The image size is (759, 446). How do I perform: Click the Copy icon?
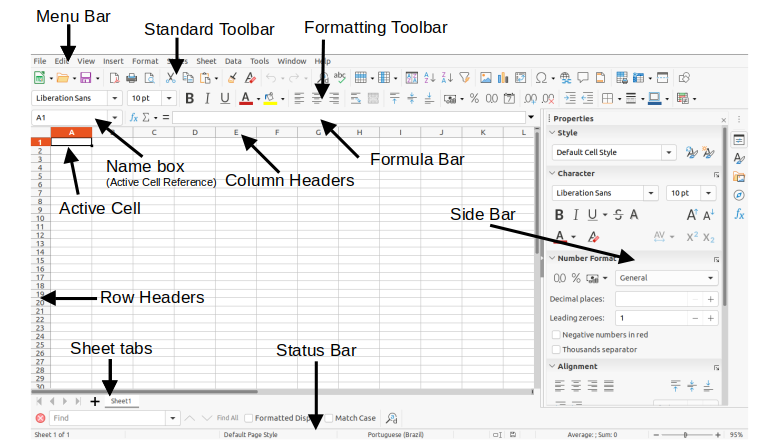(x=188, y=78)
